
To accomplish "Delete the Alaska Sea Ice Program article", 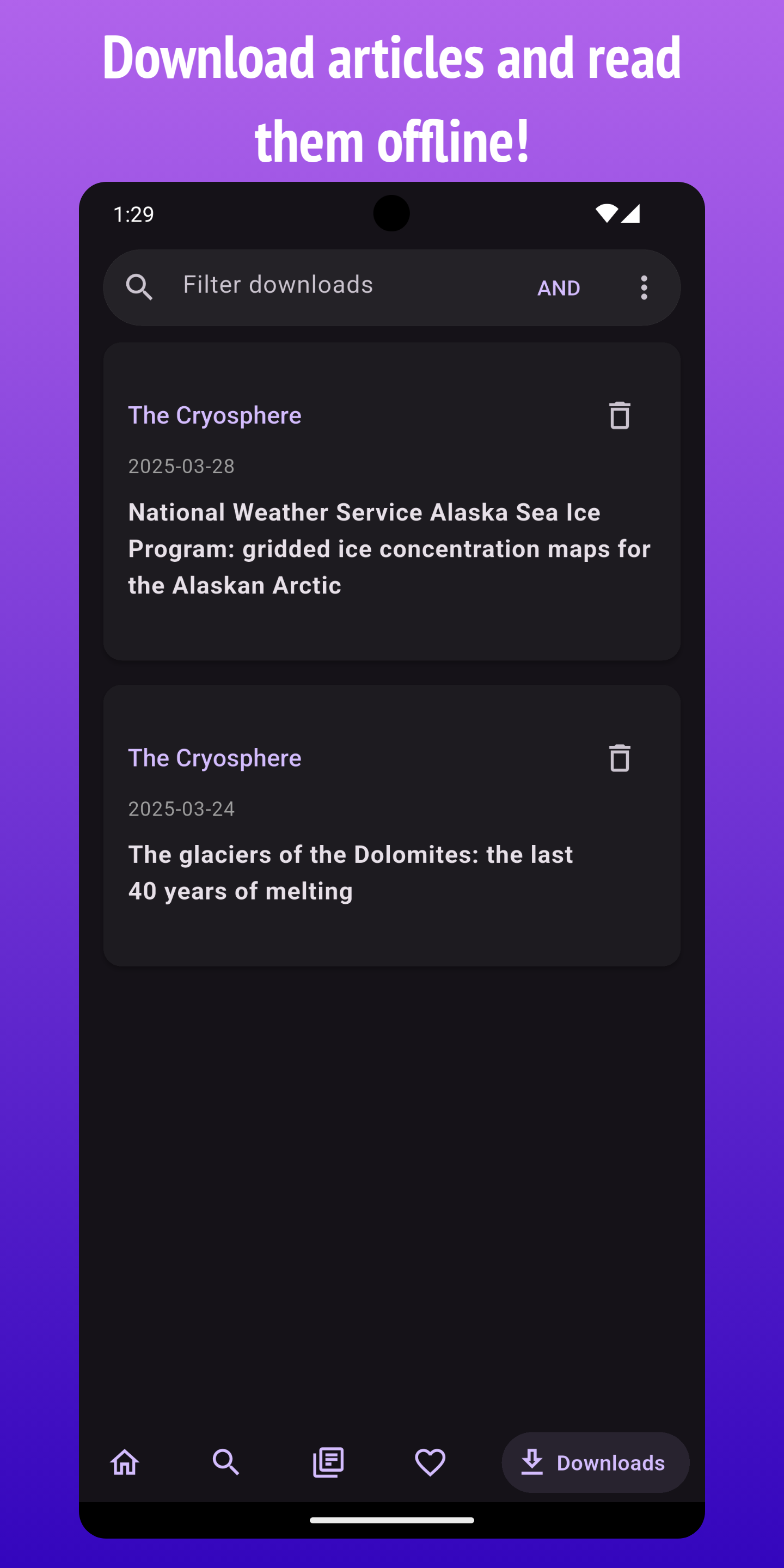I will pyautogui.click(x=620, y=415).
